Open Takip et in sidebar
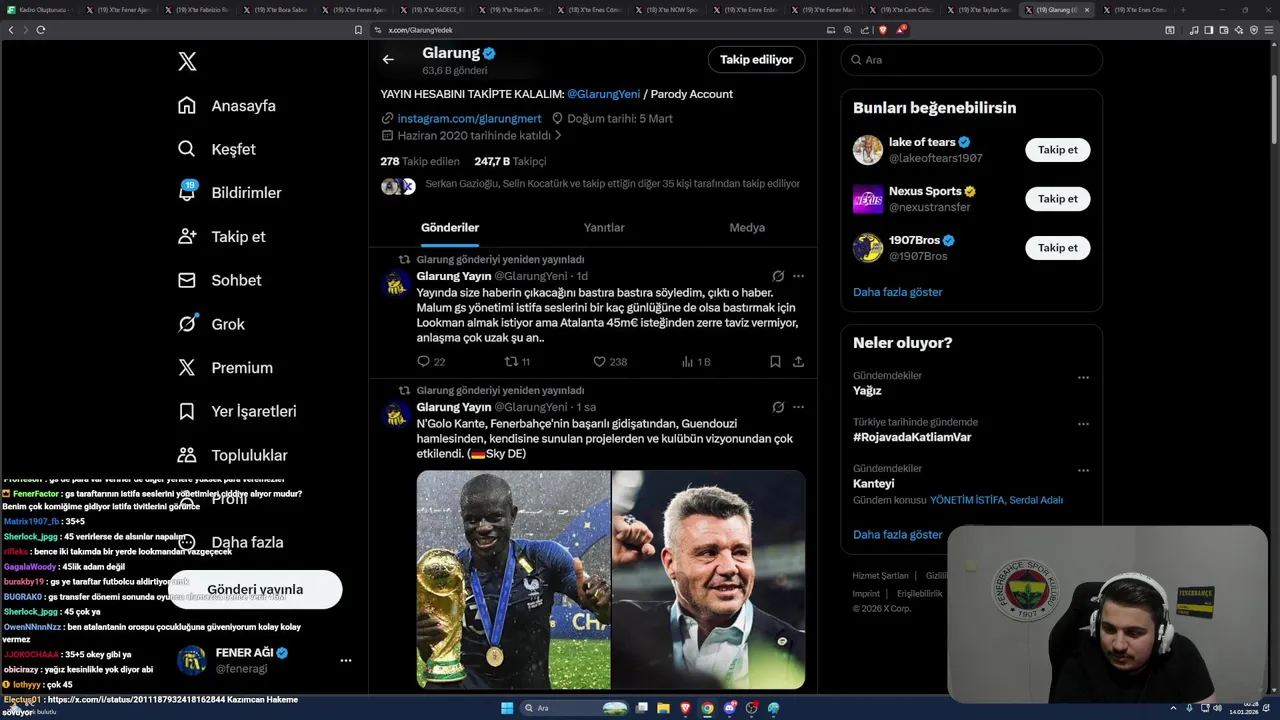 point(222,237)
